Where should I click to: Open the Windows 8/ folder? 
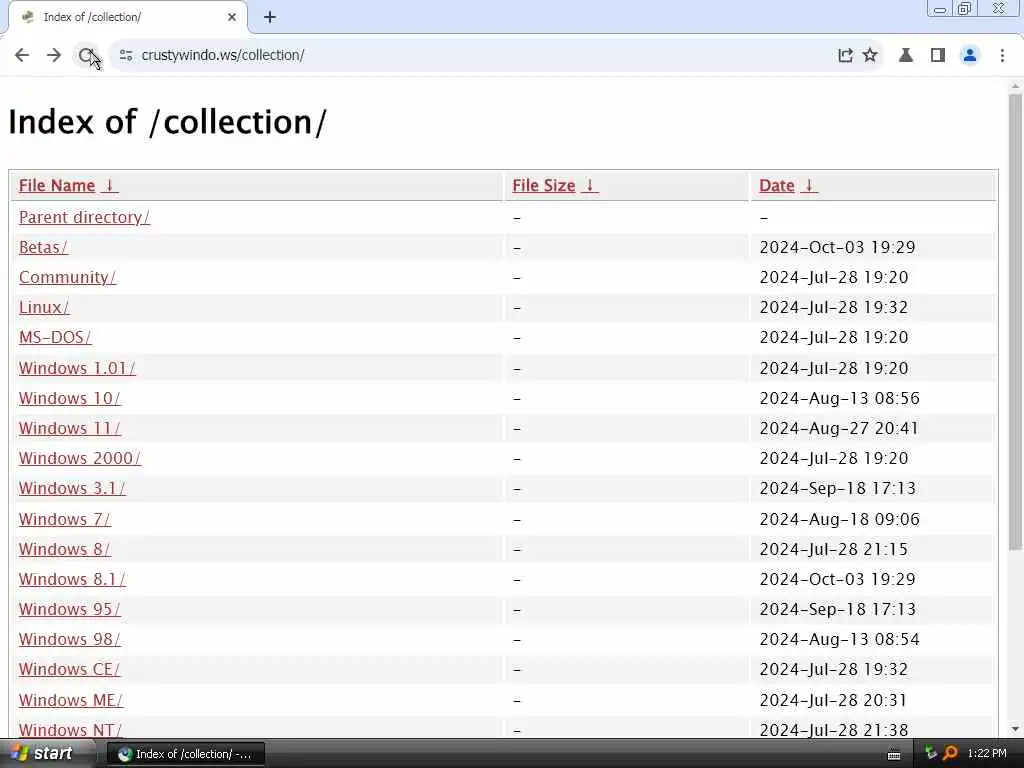[65, 549]
